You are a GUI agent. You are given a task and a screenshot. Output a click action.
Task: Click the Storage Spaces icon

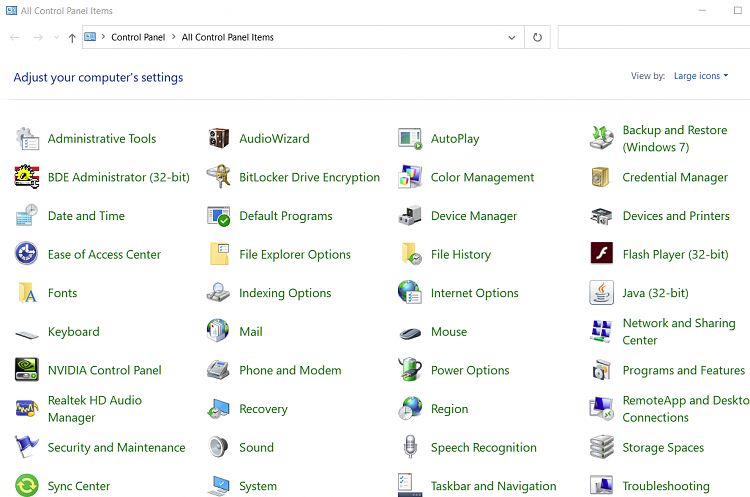tap(602, 447)
